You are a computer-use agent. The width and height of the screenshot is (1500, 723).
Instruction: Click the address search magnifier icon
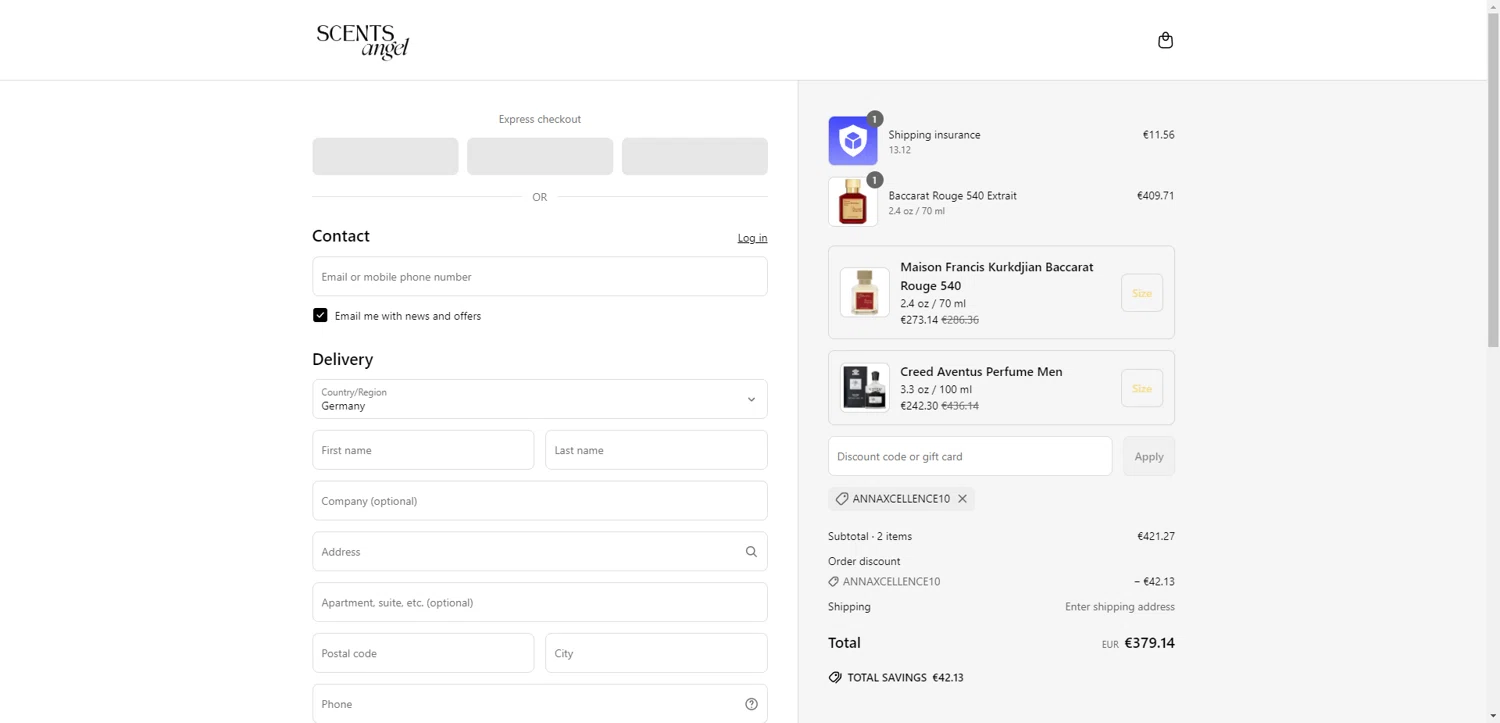point(751,552)
